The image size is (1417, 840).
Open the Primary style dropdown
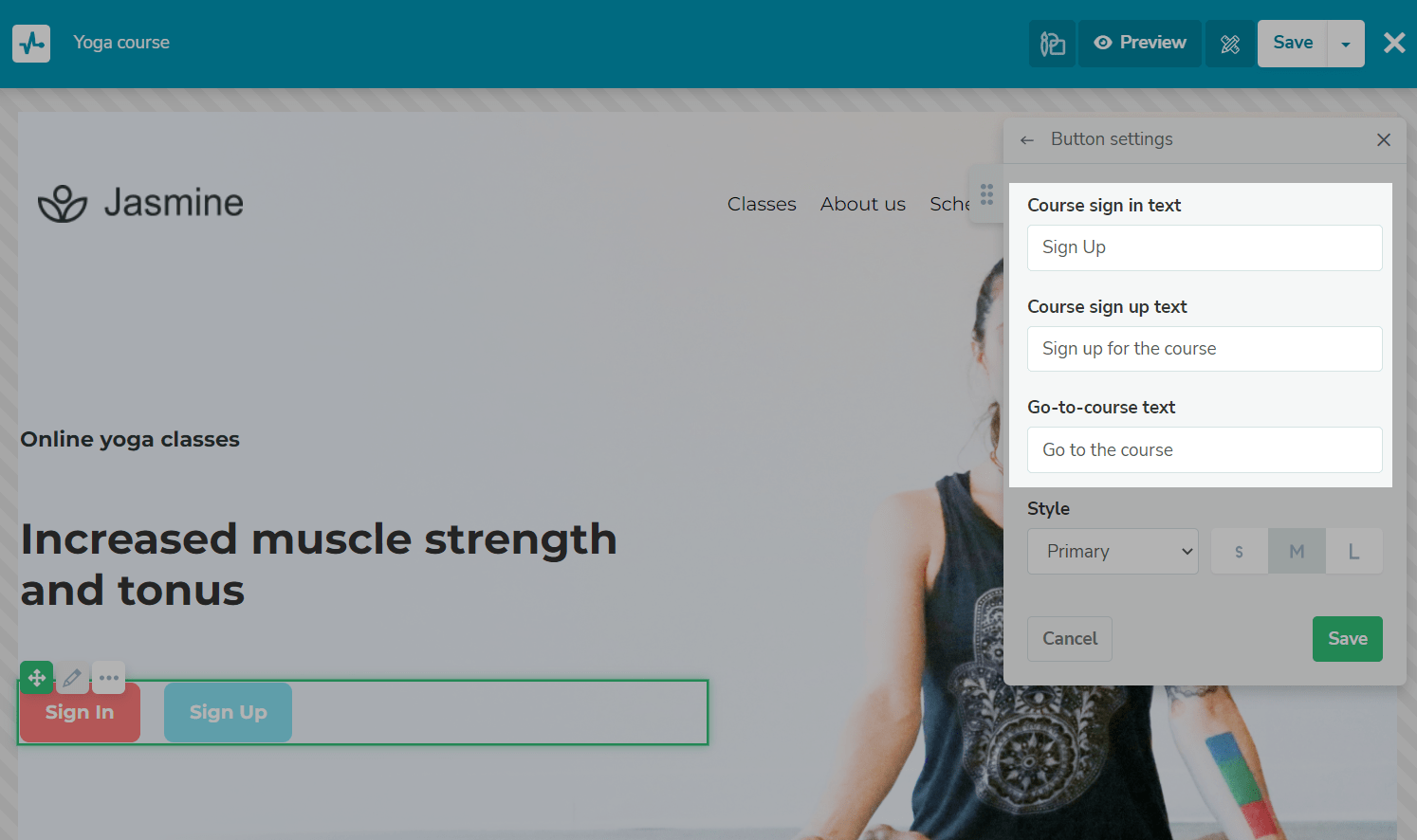[1113, 552]
